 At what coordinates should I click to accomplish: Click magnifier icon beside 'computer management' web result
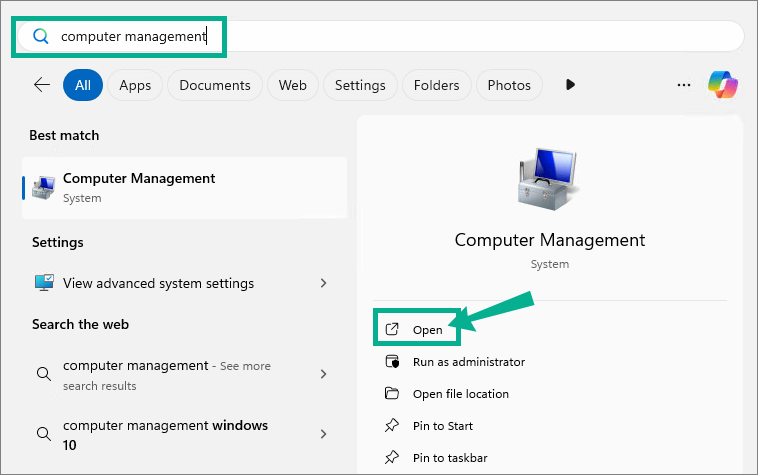click(x=44, y=374)
